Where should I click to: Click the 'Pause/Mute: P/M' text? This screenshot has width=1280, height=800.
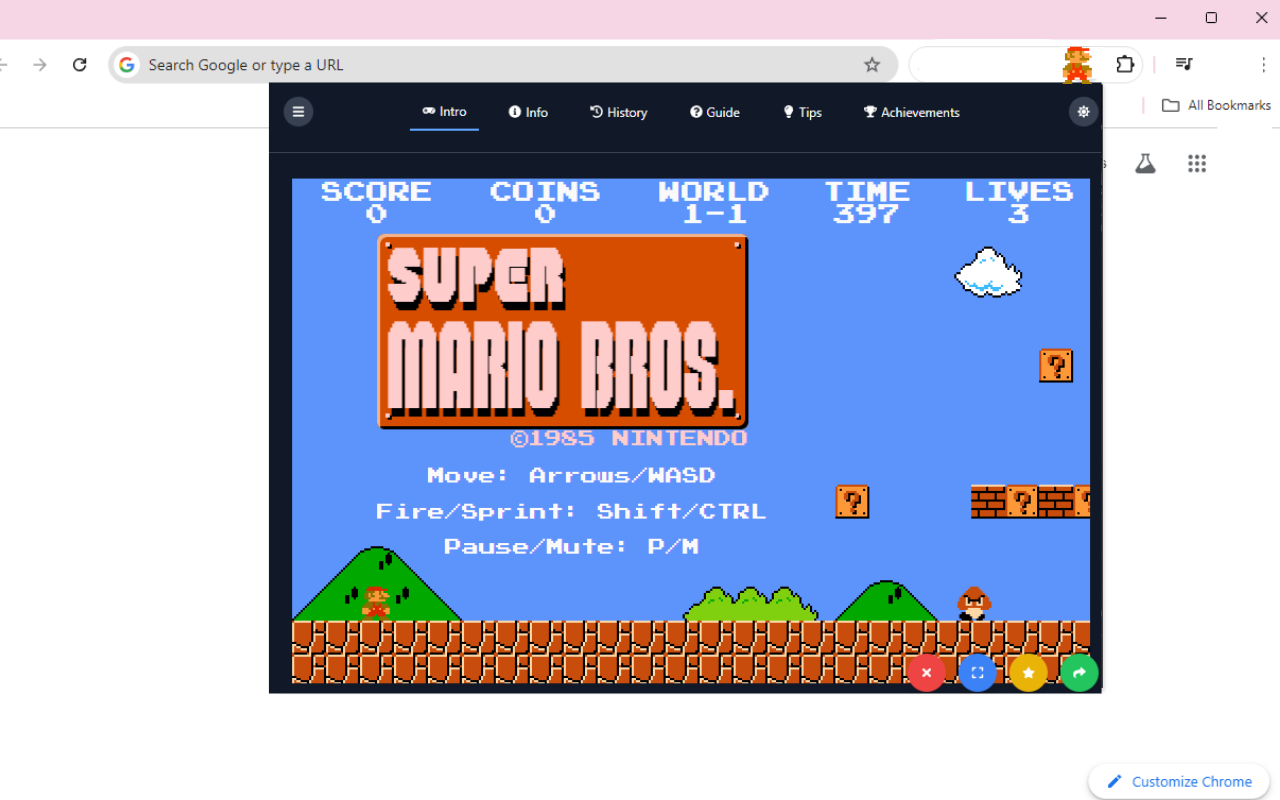point(571,546)
